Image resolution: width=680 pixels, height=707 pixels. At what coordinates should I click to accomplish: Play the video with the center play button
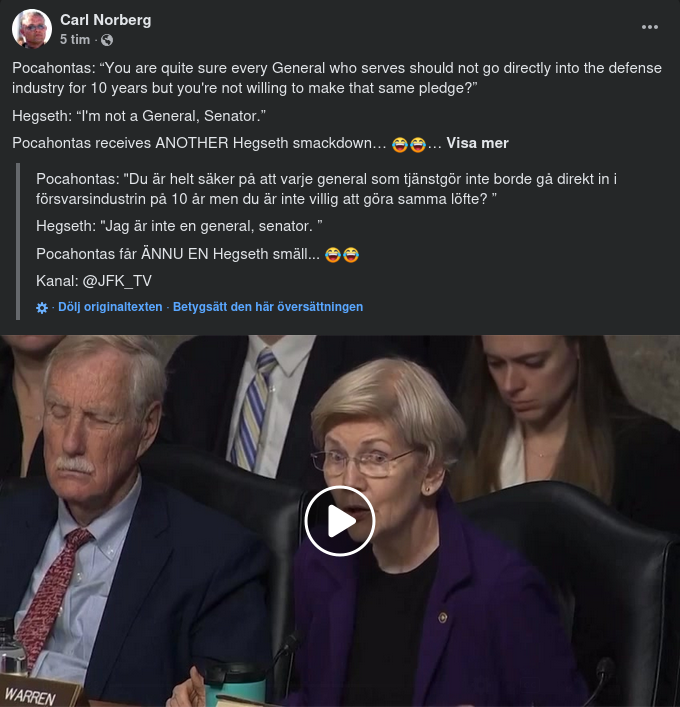(x=340, y=520)
